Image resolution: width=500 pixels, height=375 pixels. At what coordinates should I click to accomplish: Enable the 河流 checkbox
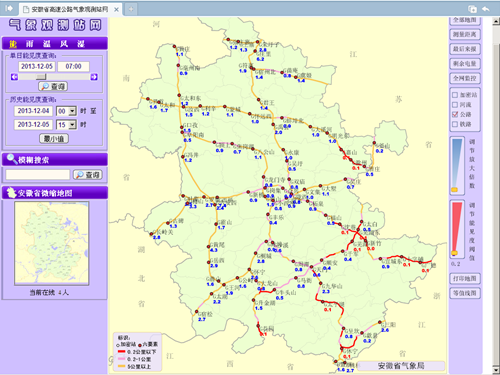(x=455, y=105)
